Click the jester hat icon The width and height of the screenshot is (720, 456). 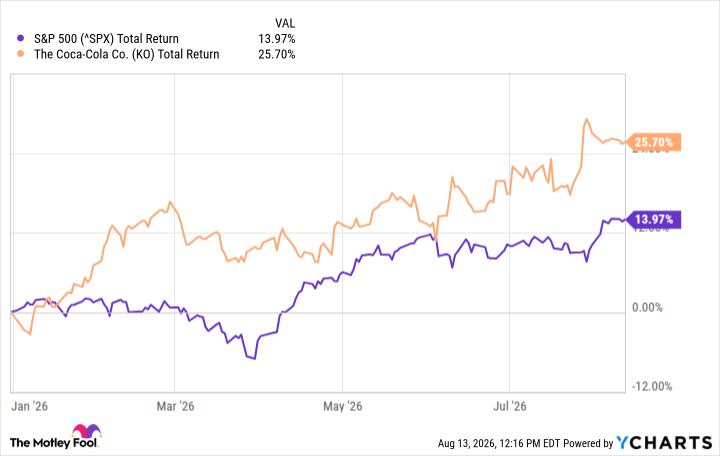coord(86,431)
